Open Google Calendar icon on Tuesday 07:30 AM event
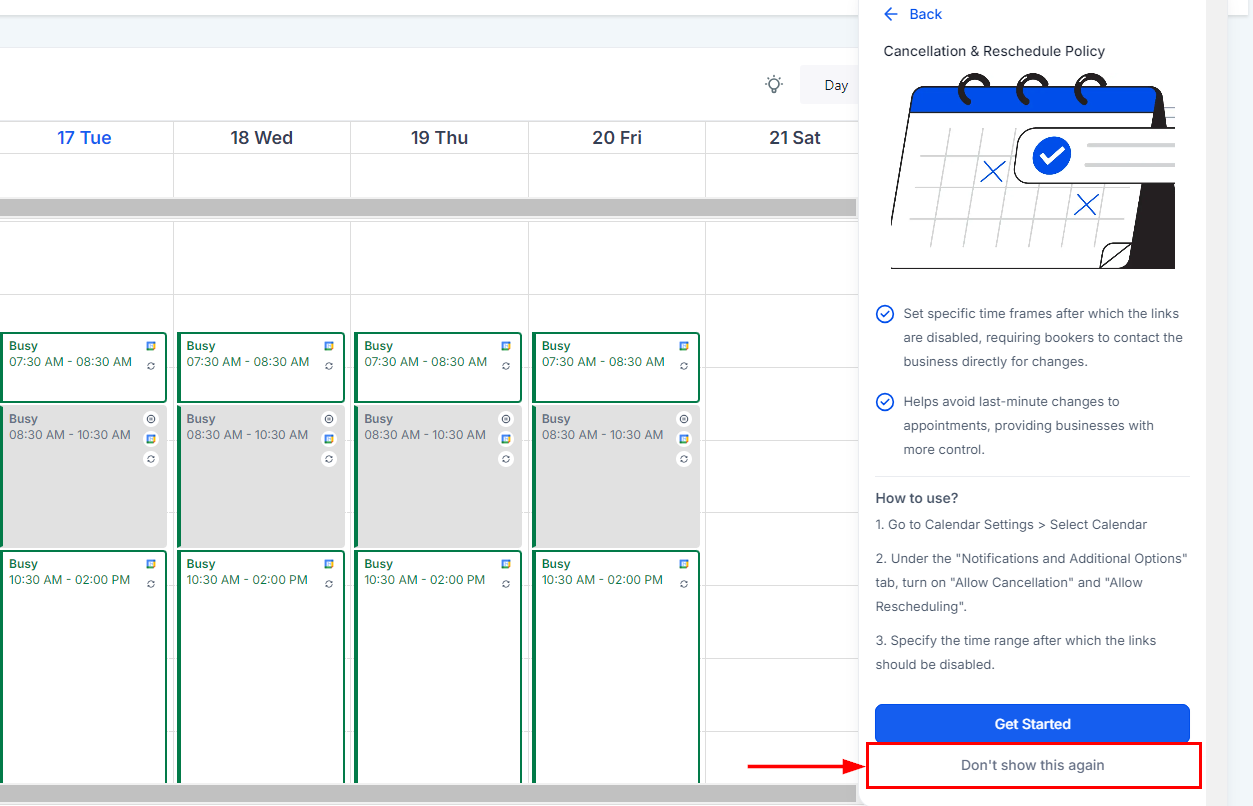1253x806 pixels. (151, 346)
